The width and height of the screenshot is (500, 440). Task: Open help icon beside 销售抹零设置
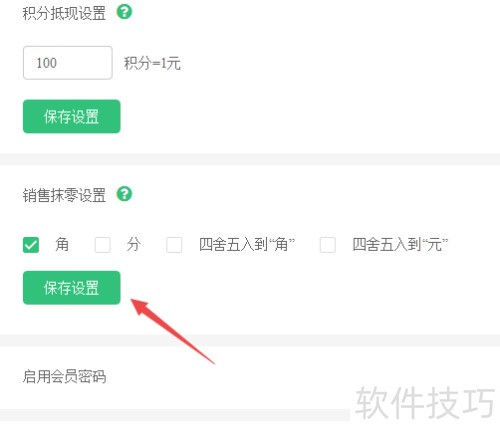coord(124,194)
